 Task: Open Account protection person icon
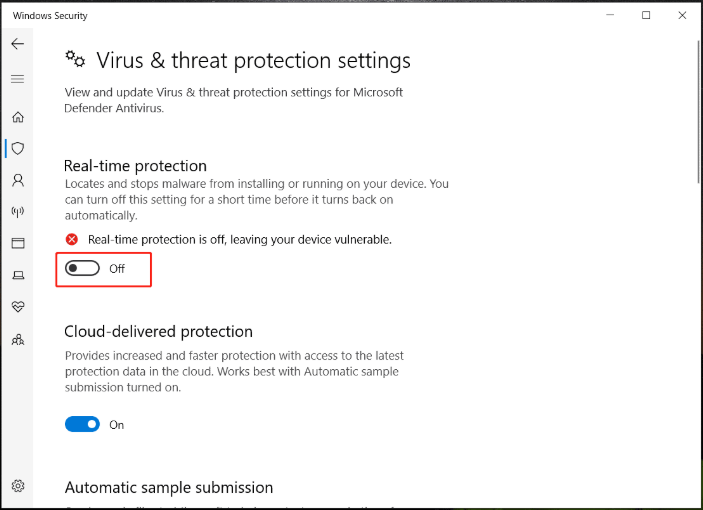pyautogui.click(x=18, y=180)
